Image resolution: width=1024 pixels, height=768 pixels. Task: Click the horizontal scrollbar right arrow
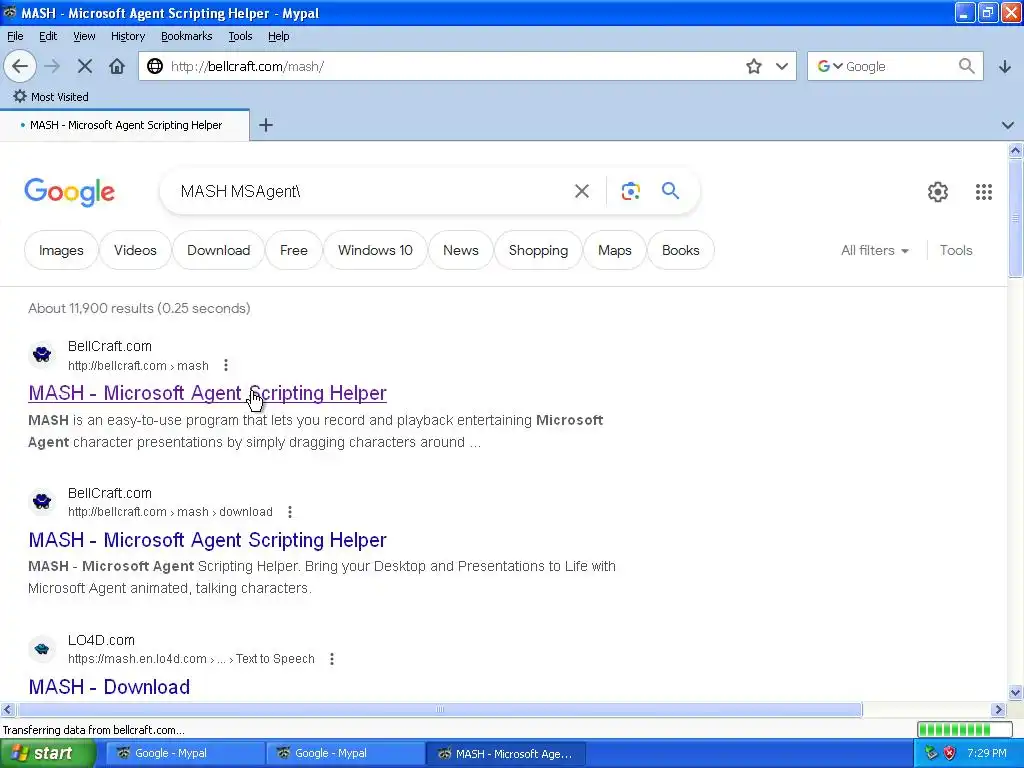(x=998, y=709)
